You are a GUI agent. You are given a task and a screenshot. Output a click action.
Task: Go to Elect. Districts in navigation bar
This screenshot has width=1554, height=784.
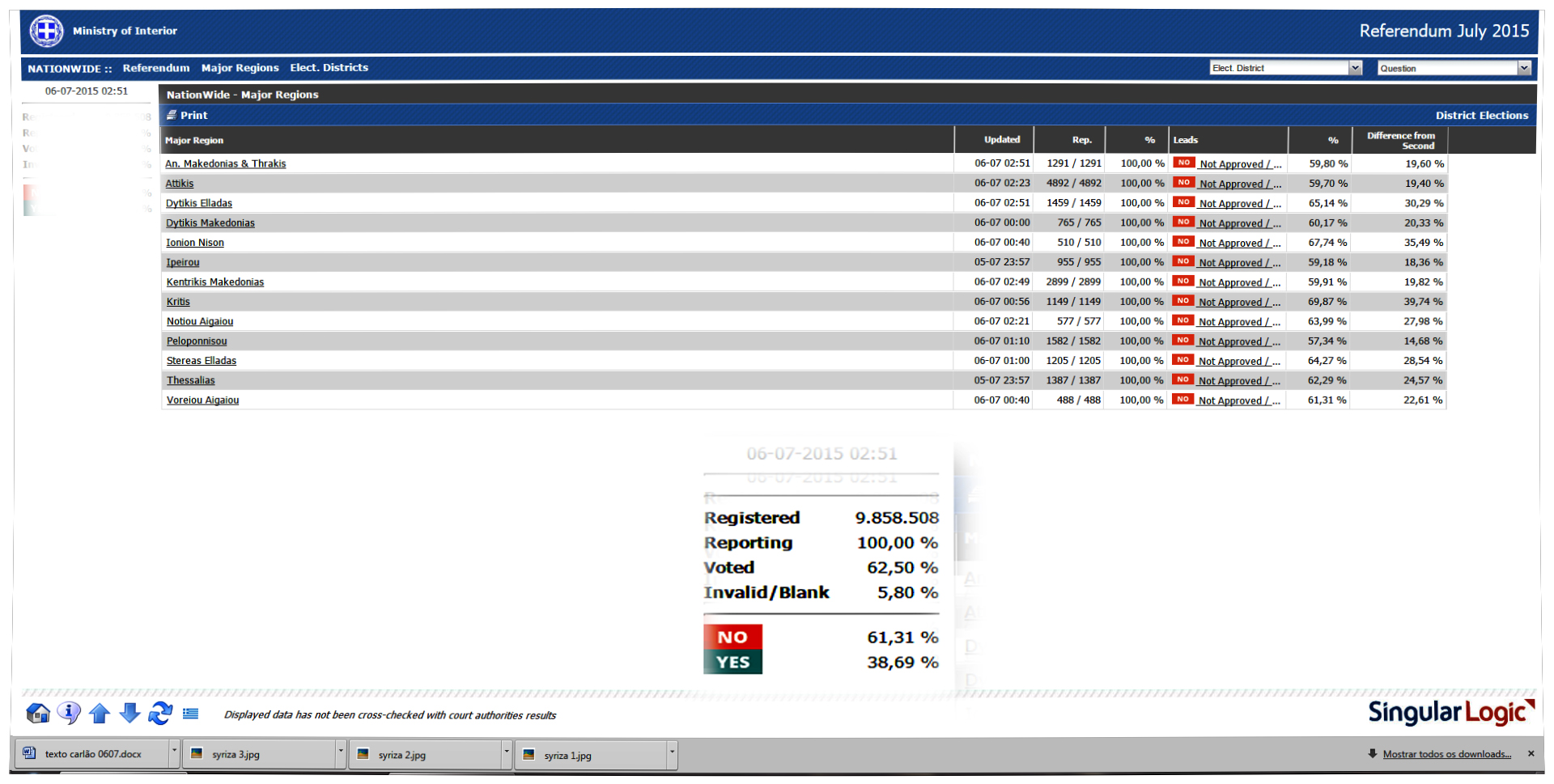pos(329,68)
